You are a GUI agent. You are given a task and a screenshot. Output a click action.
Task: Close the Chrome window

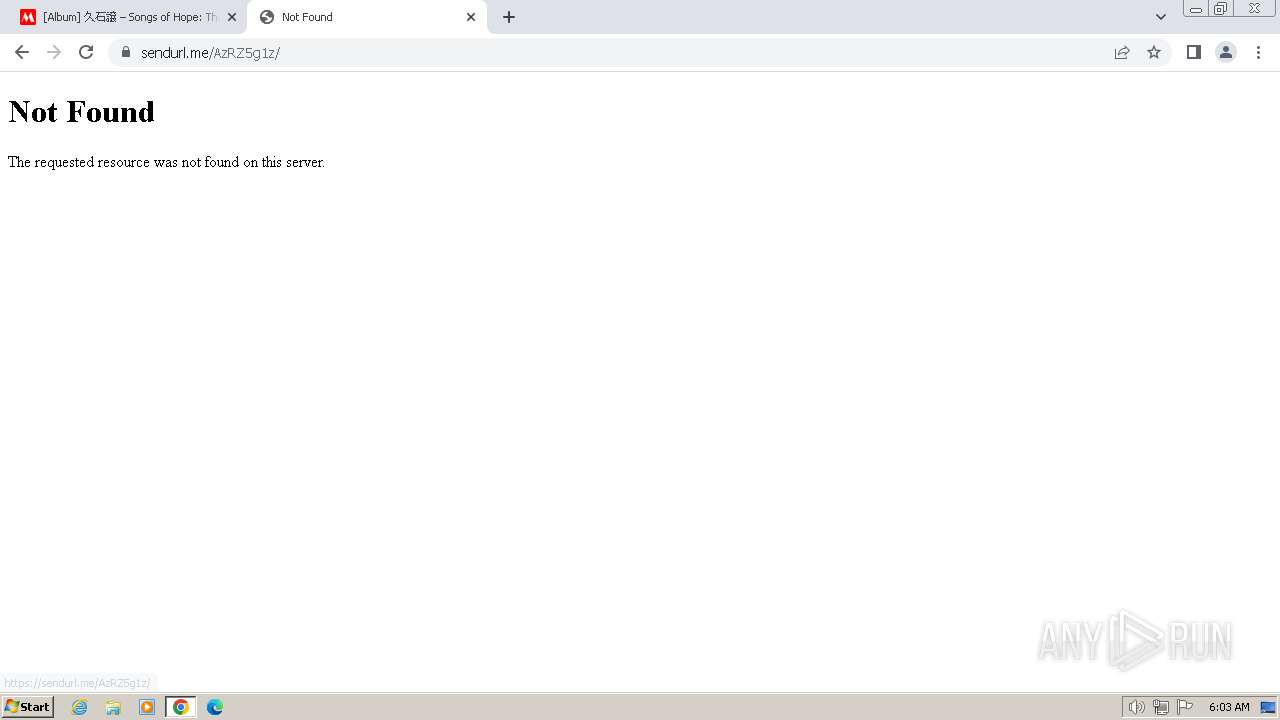[1254, 9]
